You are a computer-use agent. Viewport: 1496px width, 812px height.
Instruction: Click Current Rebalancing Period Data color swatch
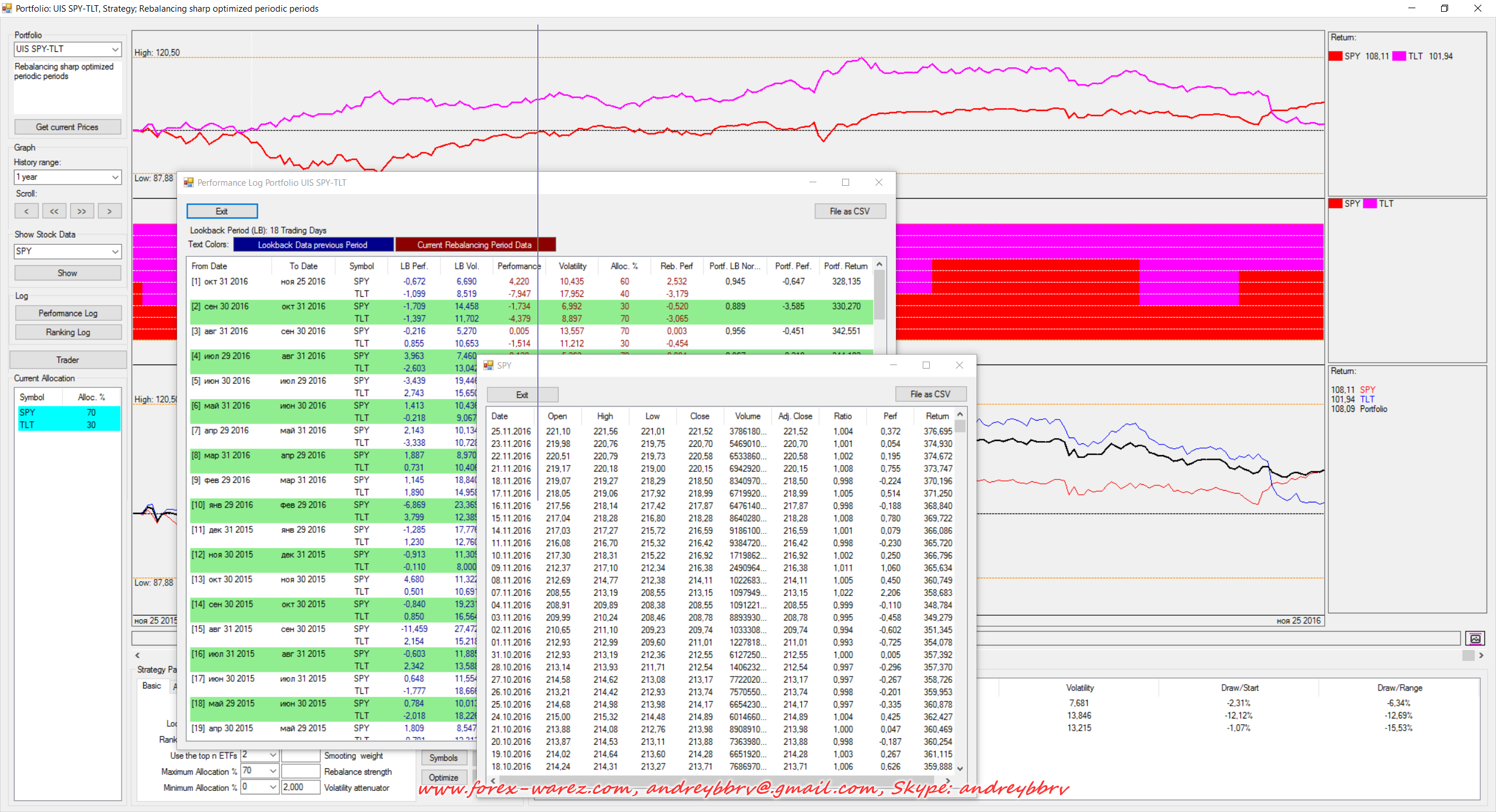pos(475,245)
